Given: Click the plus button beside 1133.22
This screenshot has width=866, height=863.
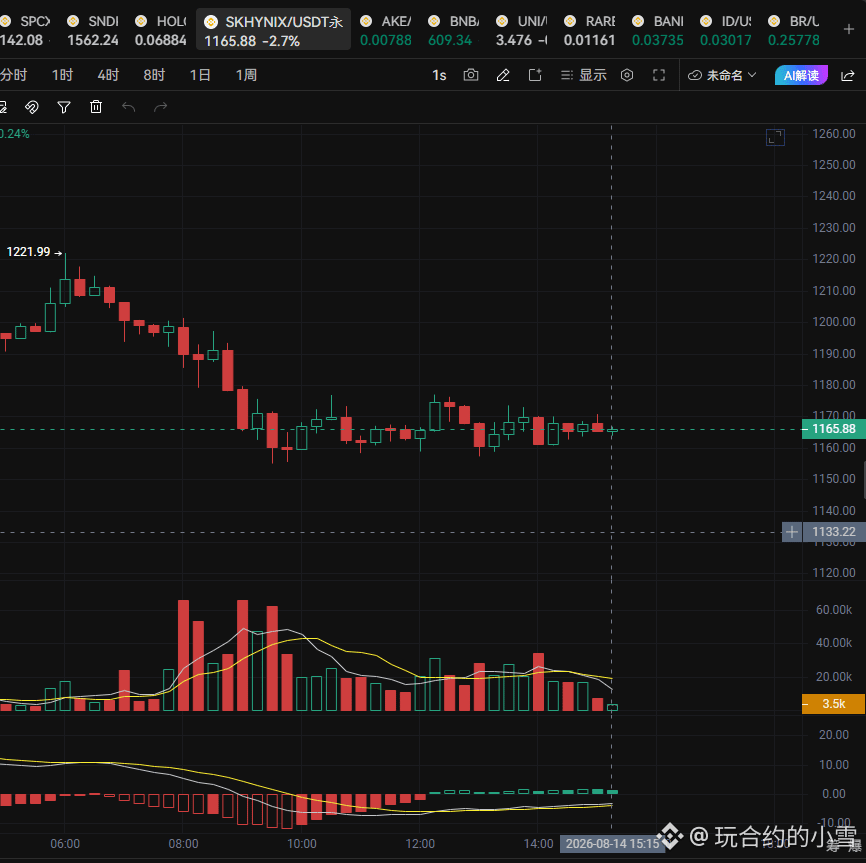Looking at the screenshot, I should click(x=792, y=532).
